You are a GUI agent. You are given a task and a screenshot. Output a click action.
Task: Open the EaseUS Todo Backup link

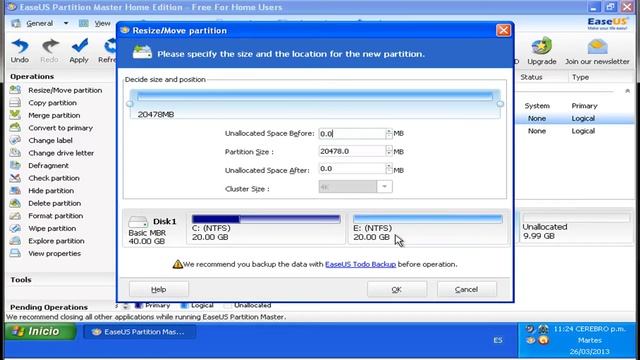[360, 264]
